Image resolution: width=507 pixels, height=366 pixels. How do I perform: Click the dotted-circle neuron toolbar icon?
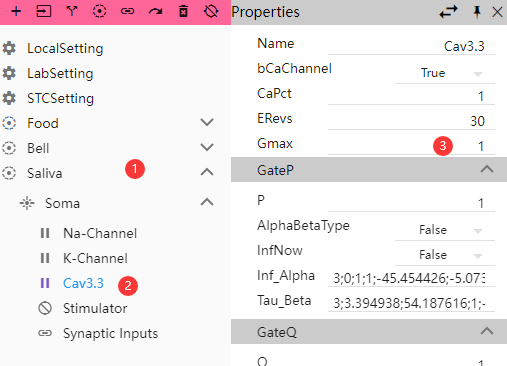[x=99, y=12]
